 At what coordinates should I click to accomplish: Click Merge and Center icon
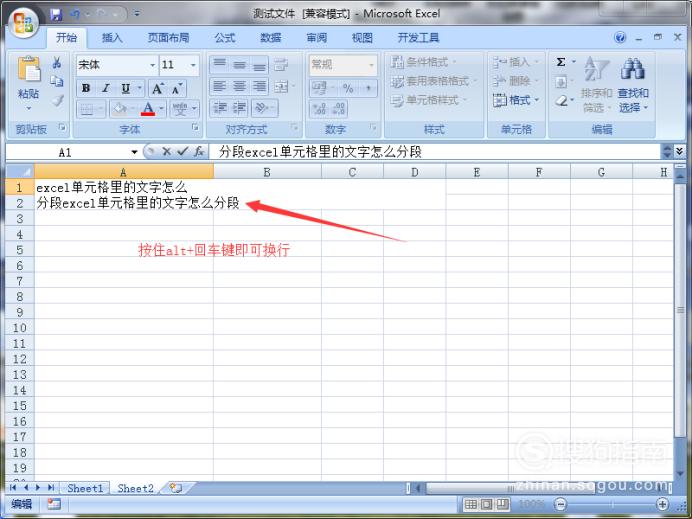[x=281, y=86]
